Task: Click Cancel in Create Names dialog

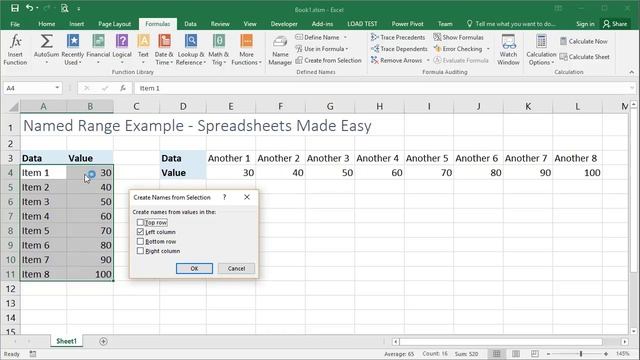Action: pyautogui.click(x=236, y=268)
